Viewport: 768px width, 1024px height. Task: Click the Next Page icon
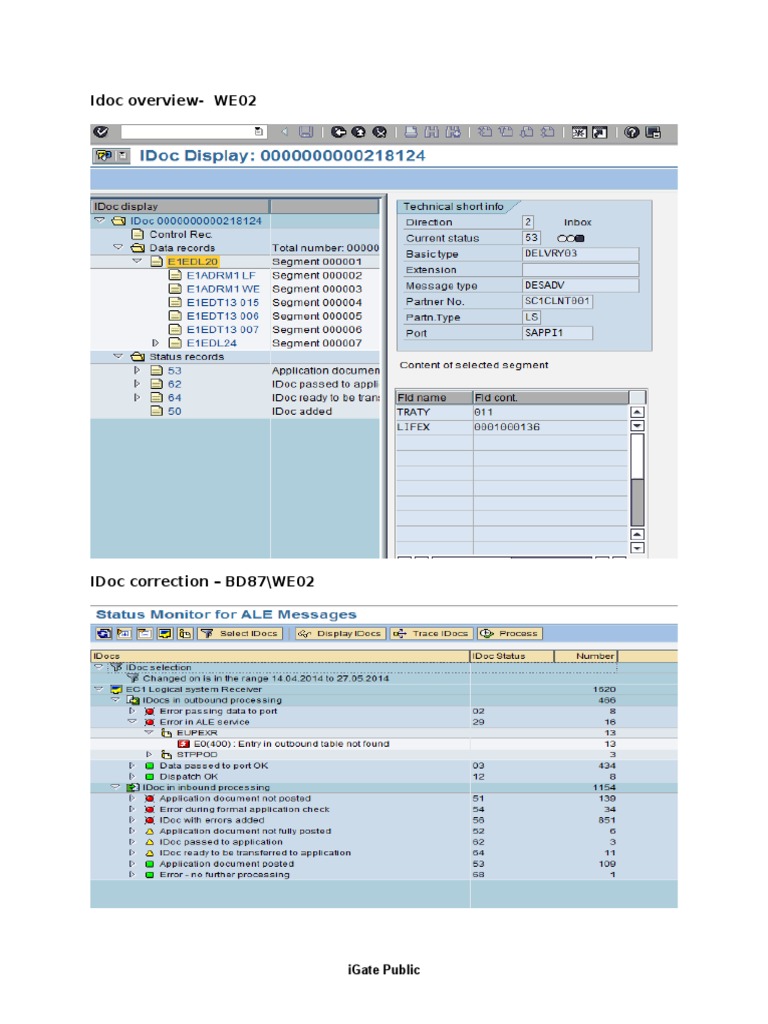pos(527,132)
